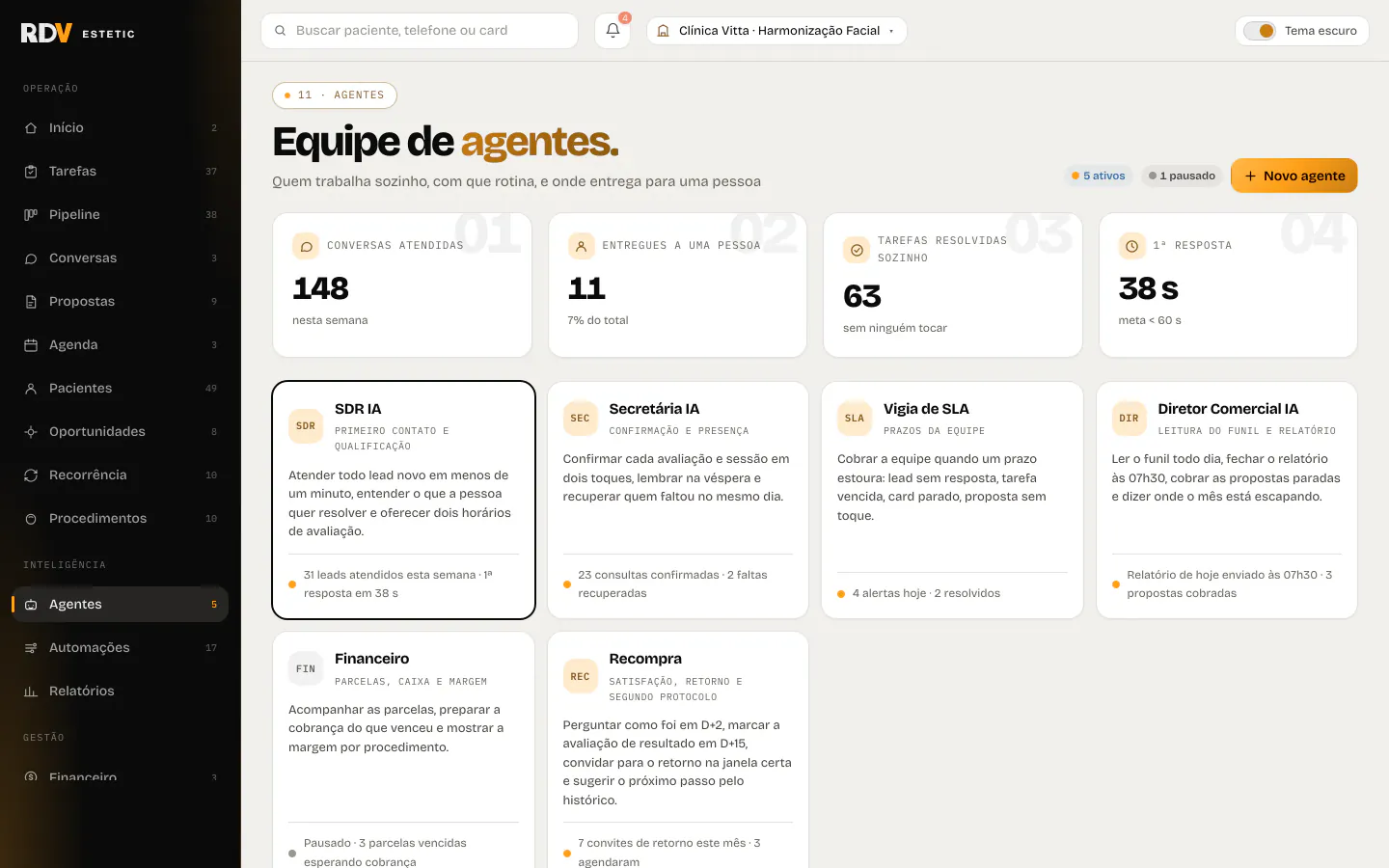Open Conversas section
This screenshot has width=1389, height=868.
coord(121,258)
